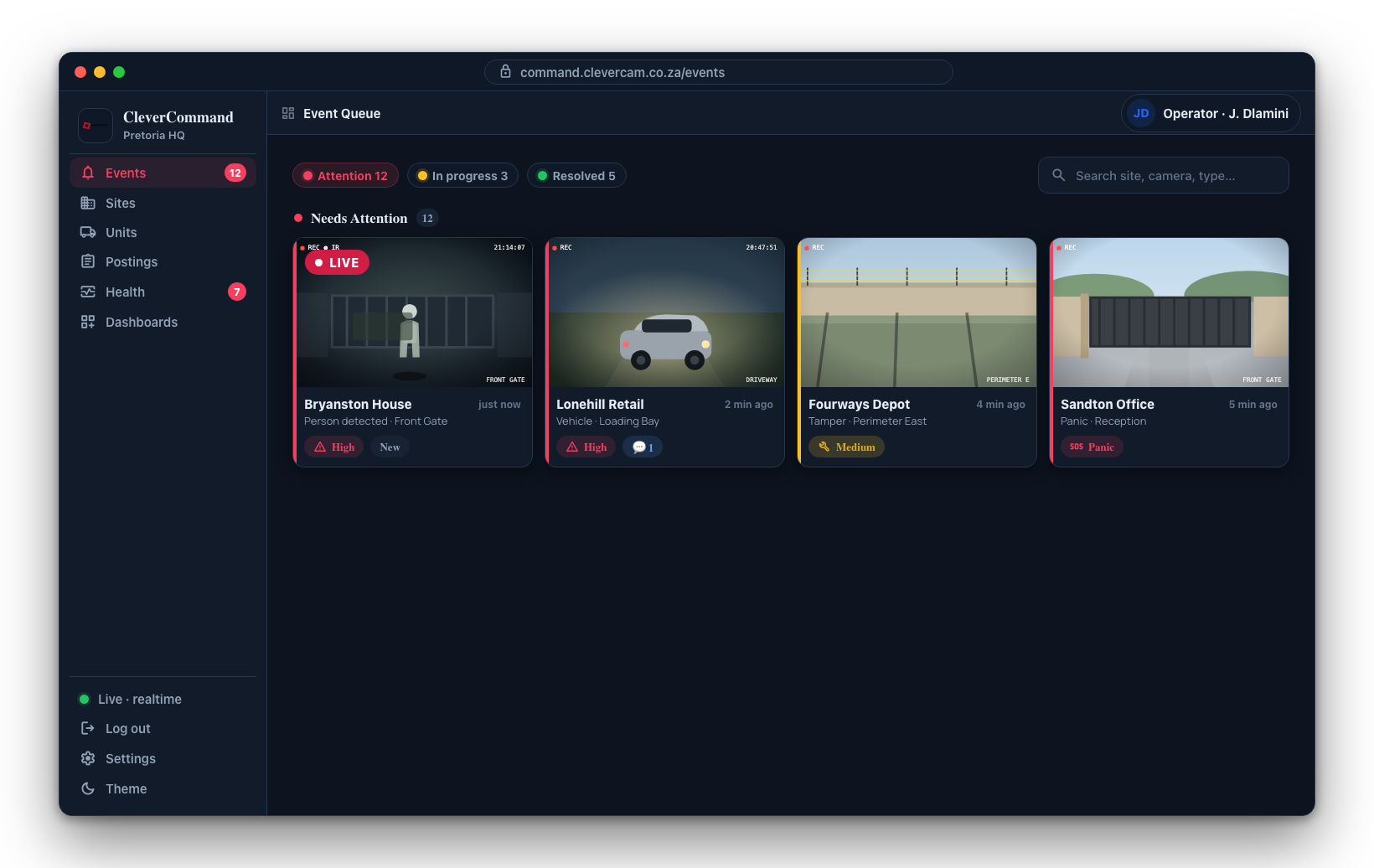
Task: Filter by In progress 3
Action: pos(462,175)
